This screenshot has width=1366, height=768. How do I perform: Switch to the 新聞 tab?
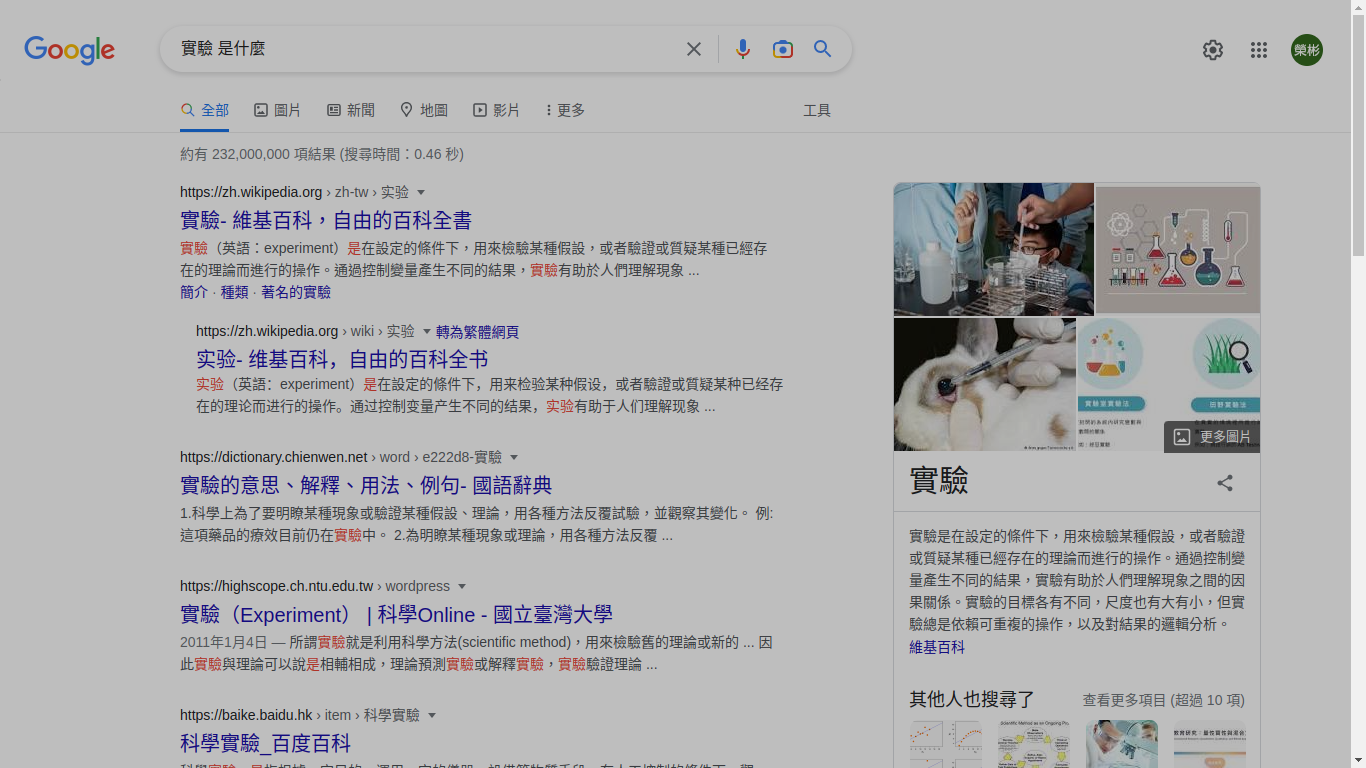tap(351, 110)
